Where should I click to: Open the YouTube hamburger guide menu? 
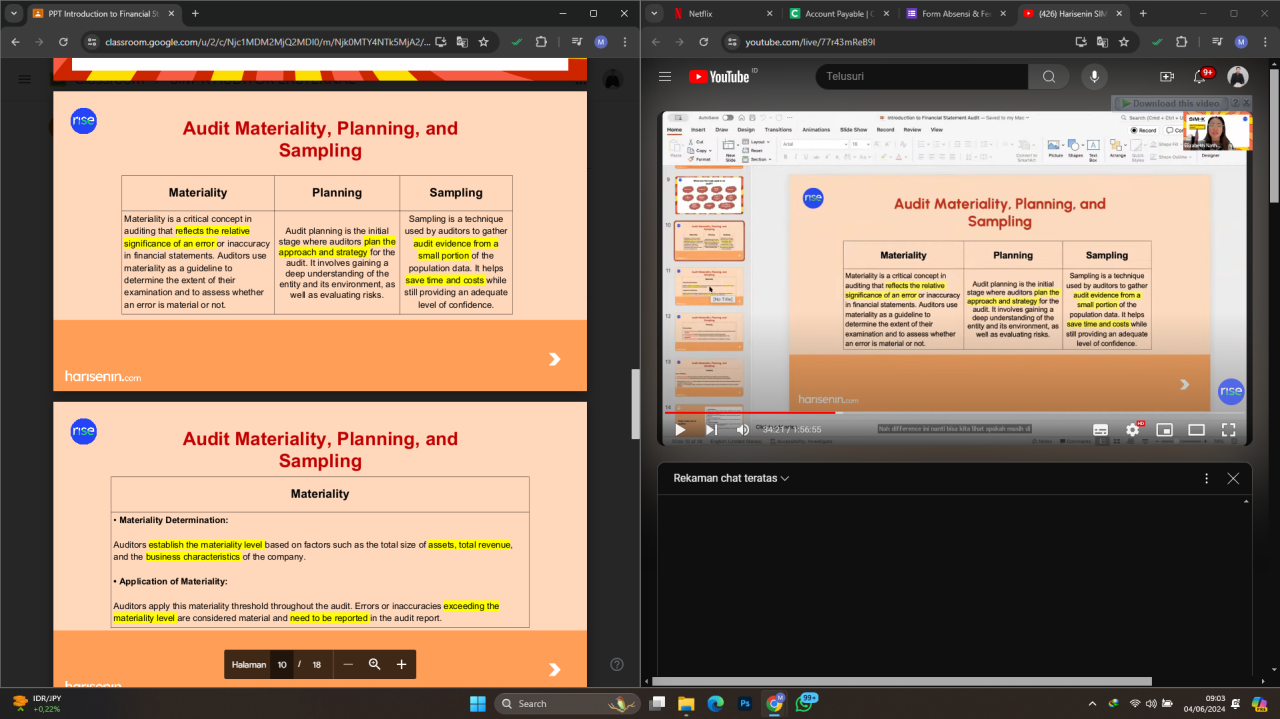[x=665, y=77]
